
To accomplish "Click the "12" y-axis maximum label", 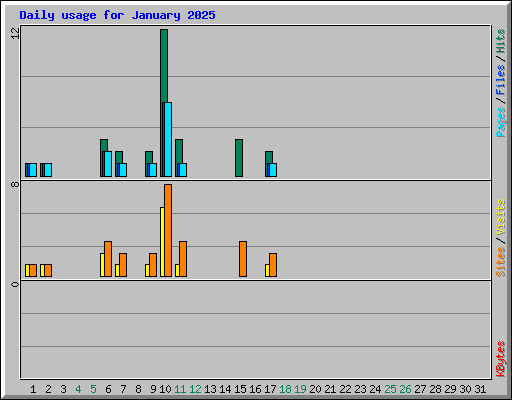I will tap(15, 33).
